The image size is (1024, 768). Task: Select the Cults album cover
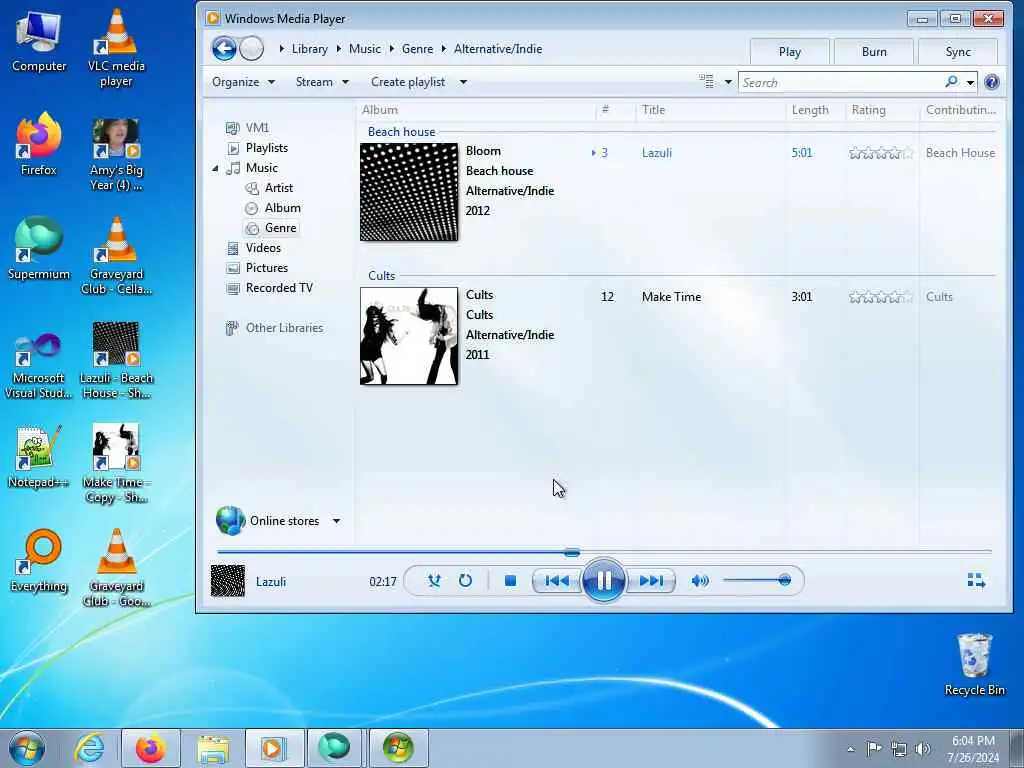tap(409, 336)
